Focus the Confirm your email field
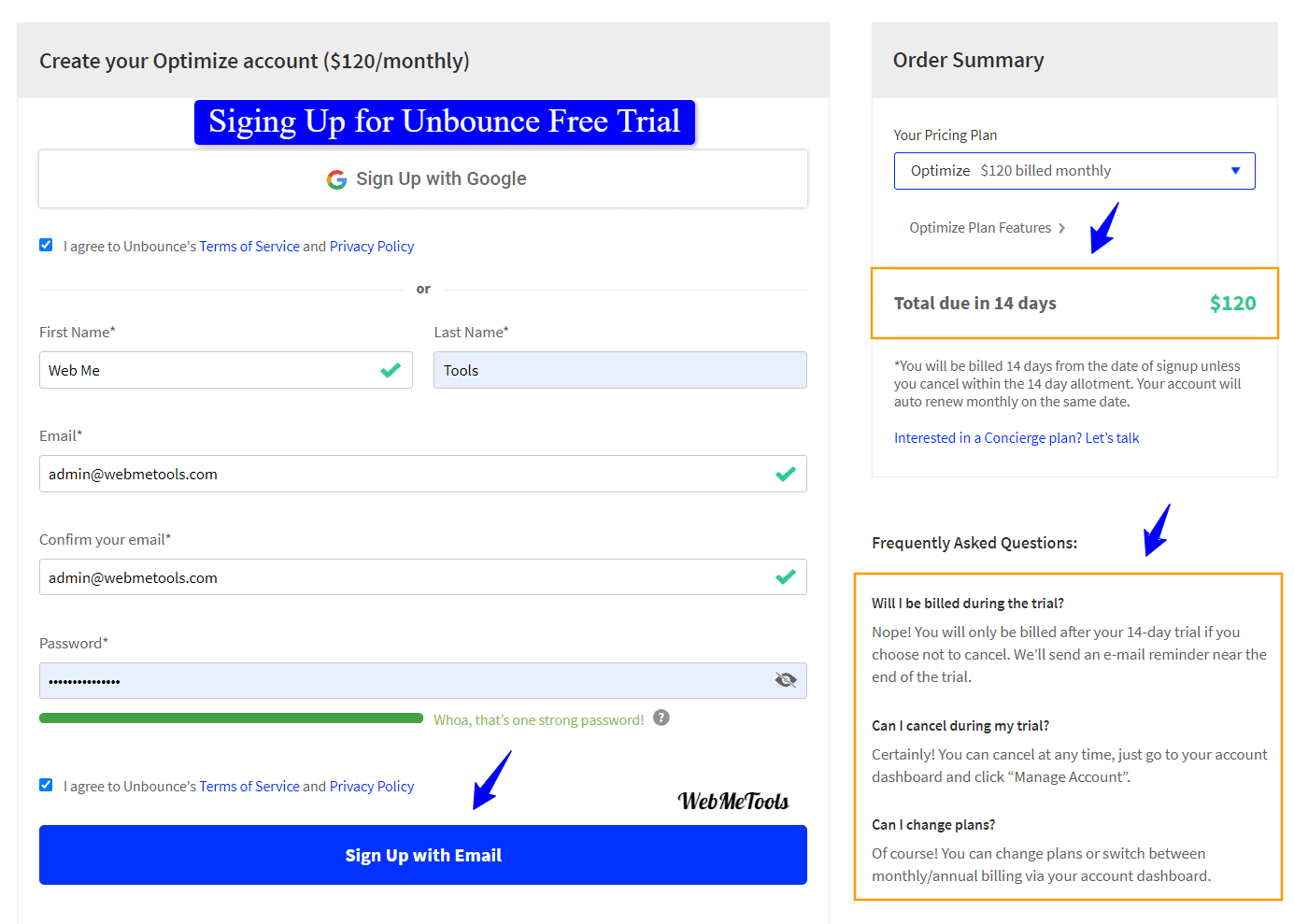This screenshot has height=924, width=1294. (x=423, y=577)
